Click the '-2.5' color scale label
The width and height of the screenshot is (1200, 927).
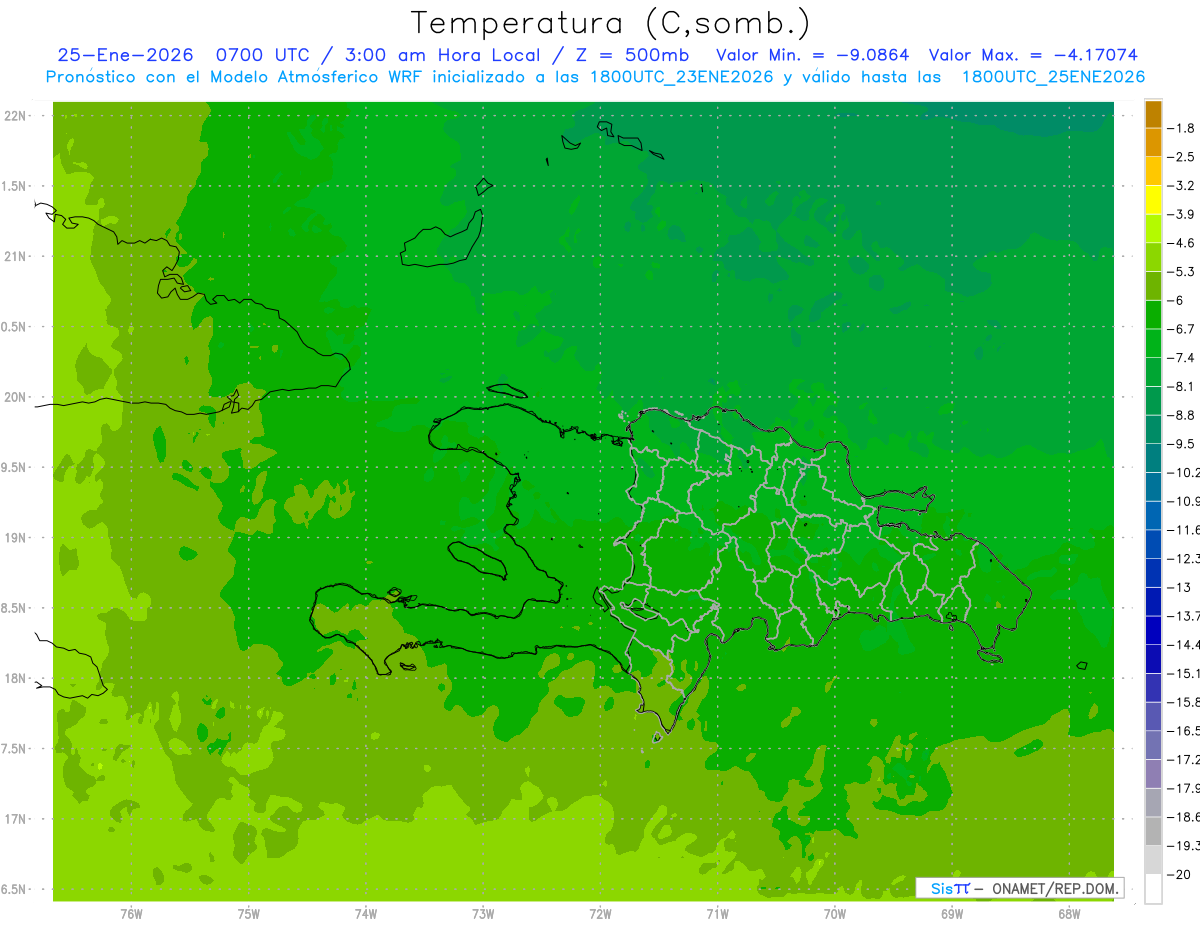pyautogui.click(x=1180, y=157)
